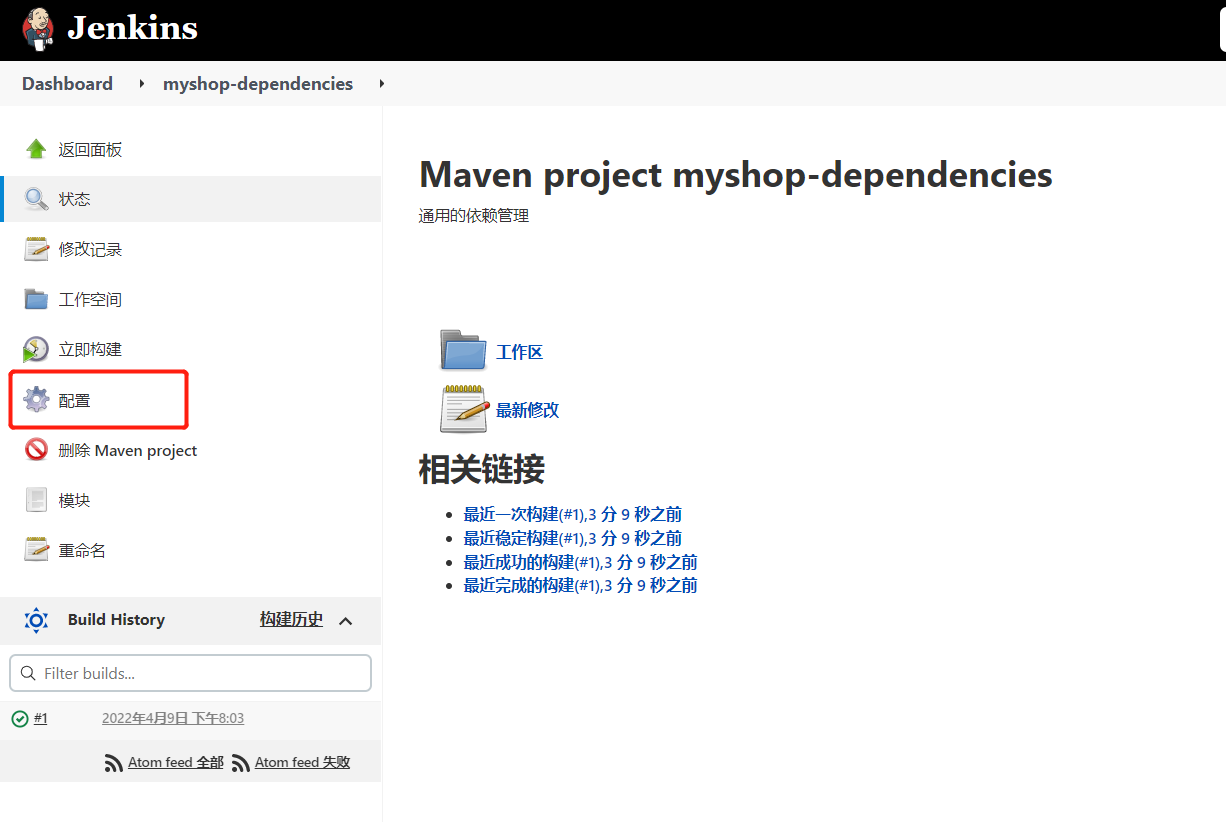
Task: Open the Atom feed 全部 link
Action: (175, 763)
